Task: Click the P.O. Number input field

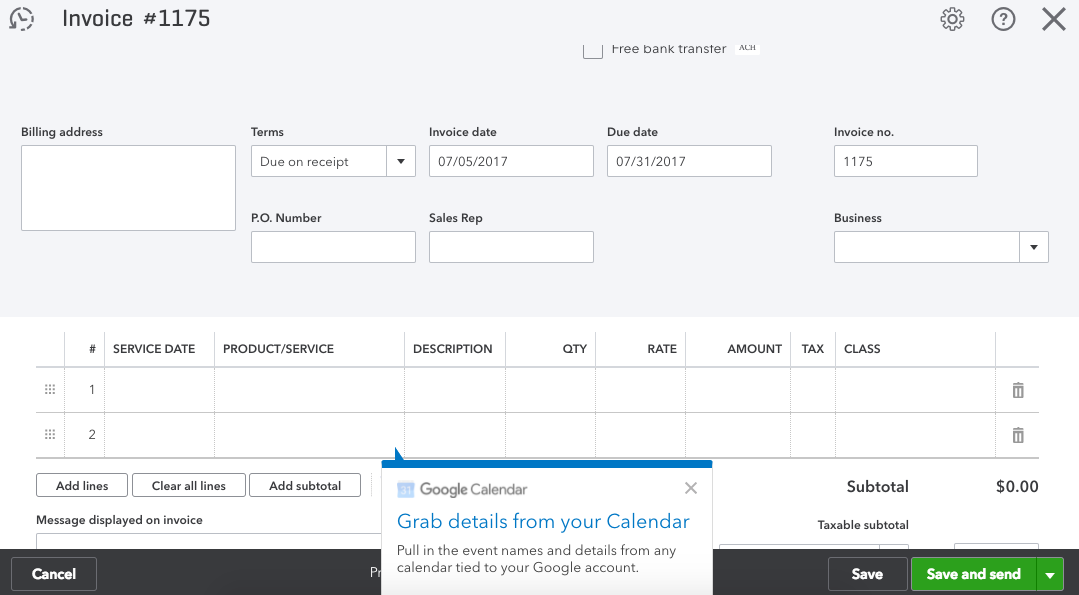Action: point(333,247)
